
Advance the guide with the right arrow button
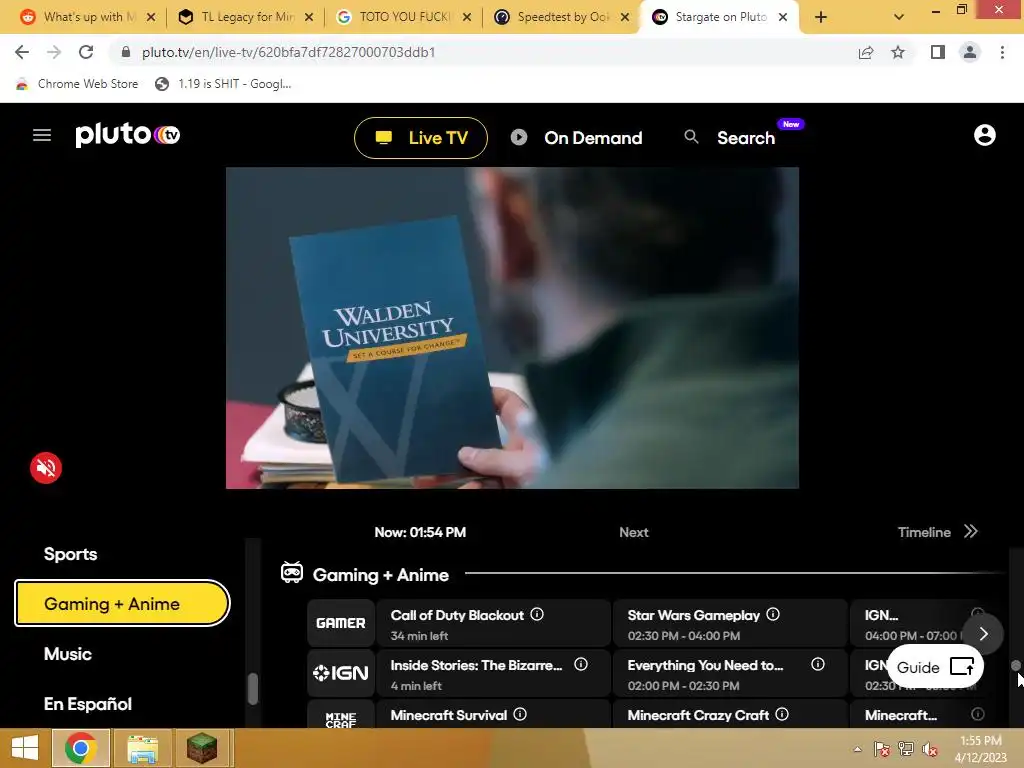coord(984,633)
